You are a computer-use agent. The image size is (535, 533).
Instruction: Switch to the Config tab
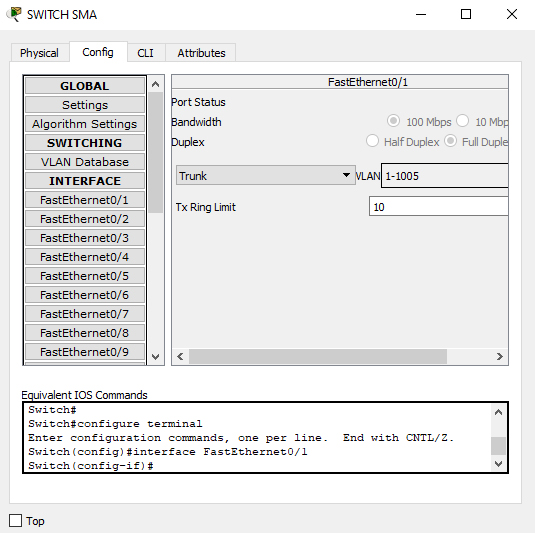click(98, 52)
